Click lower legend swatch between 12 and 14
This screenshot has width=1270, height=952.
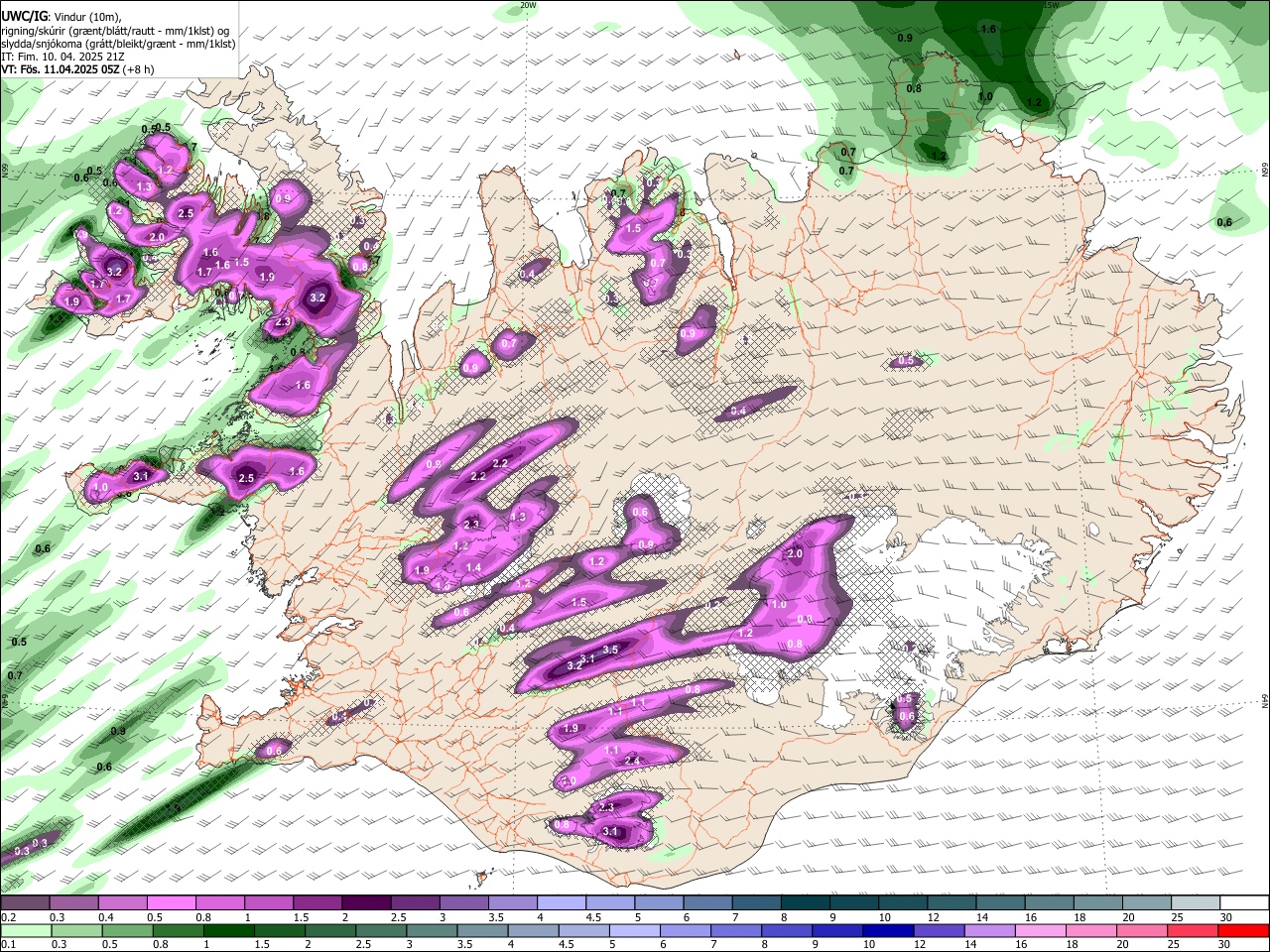(x=939, y=930)
